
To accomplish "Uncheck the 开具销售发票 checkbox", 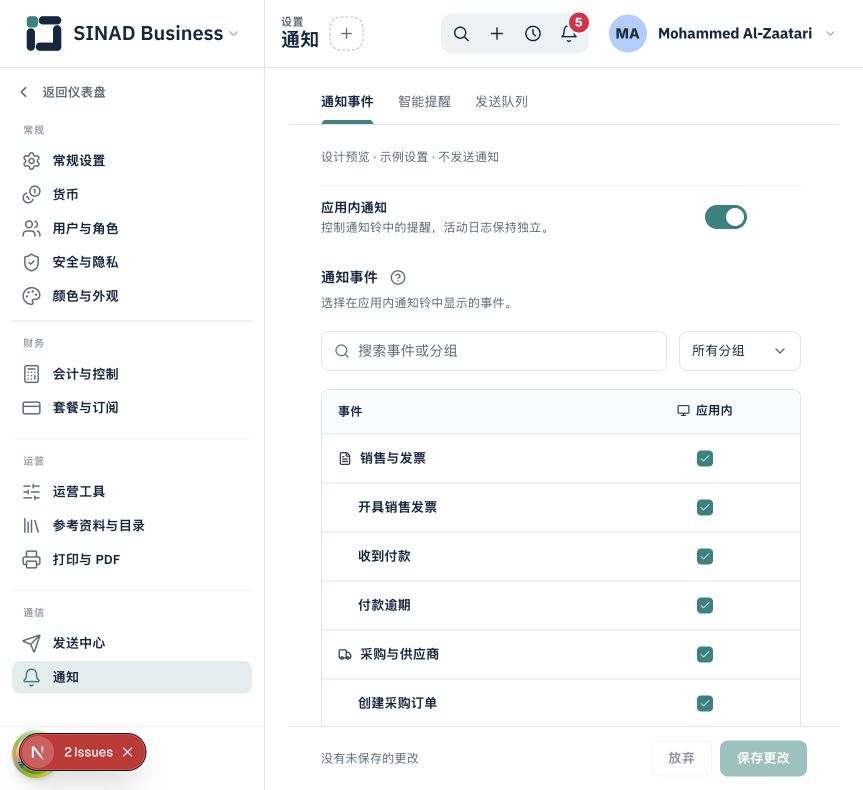I will (705, 508).
